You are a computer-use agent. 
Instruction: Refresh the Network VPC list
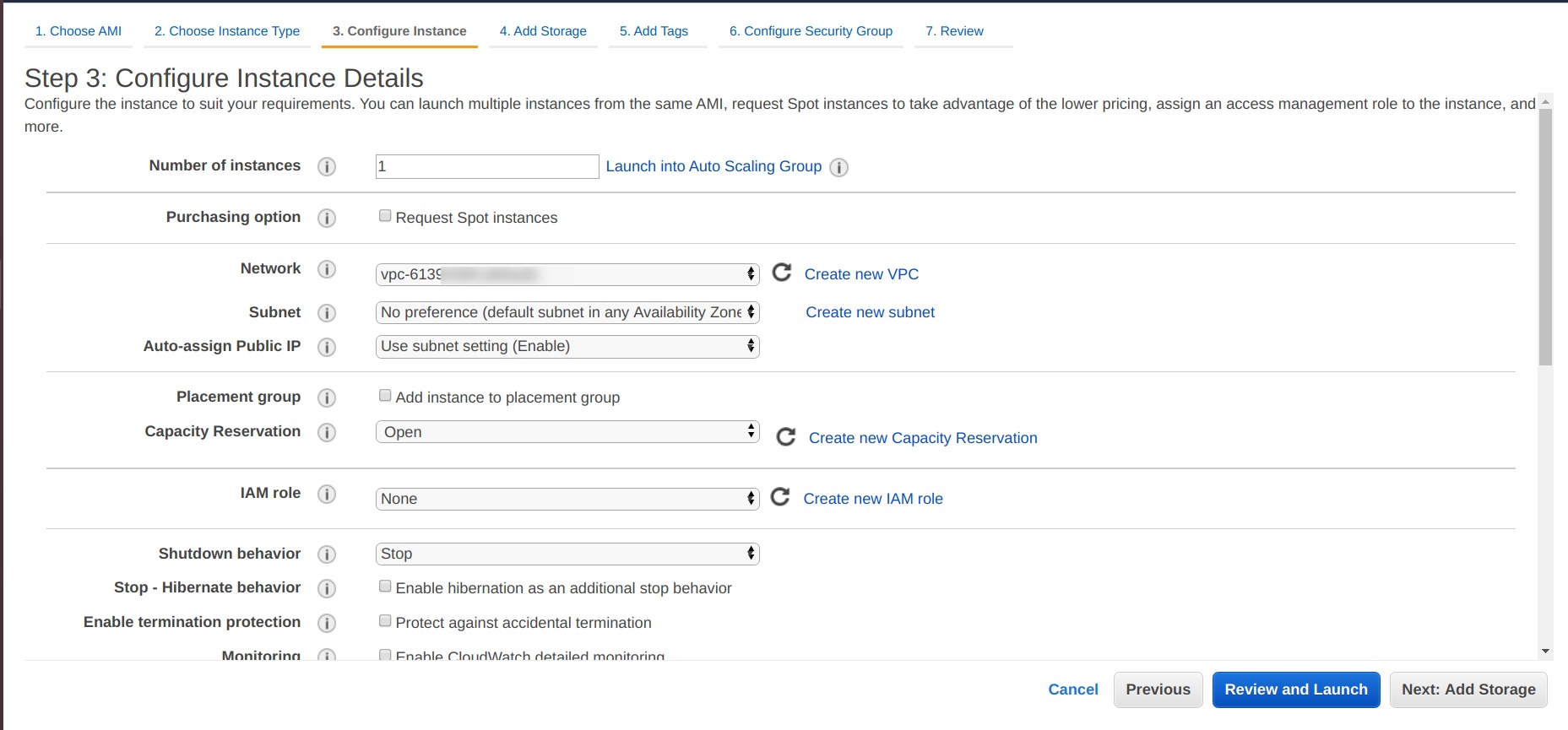click(782, 273)
